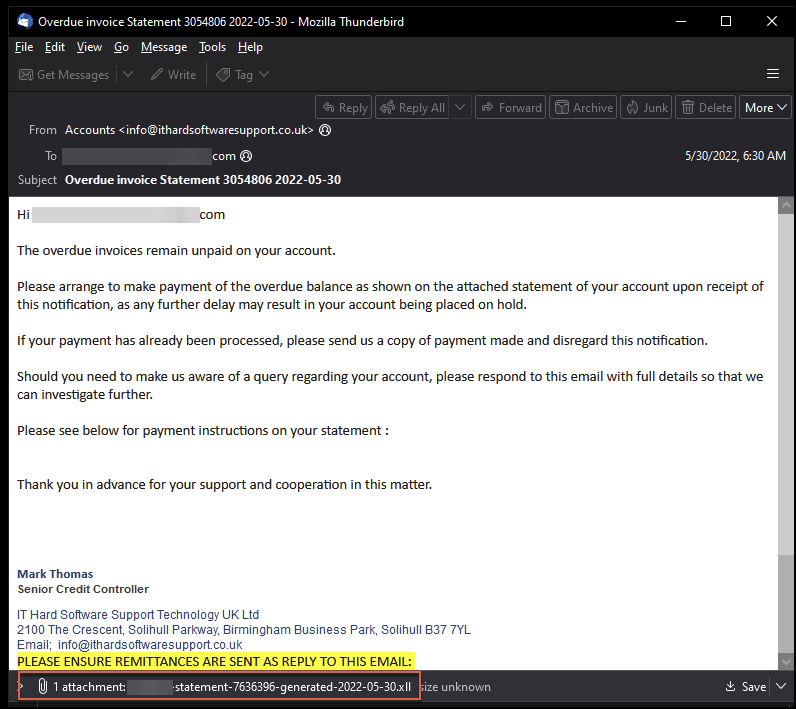Delete this message
This screenshot has height=709, width=796.
(705, 108)
